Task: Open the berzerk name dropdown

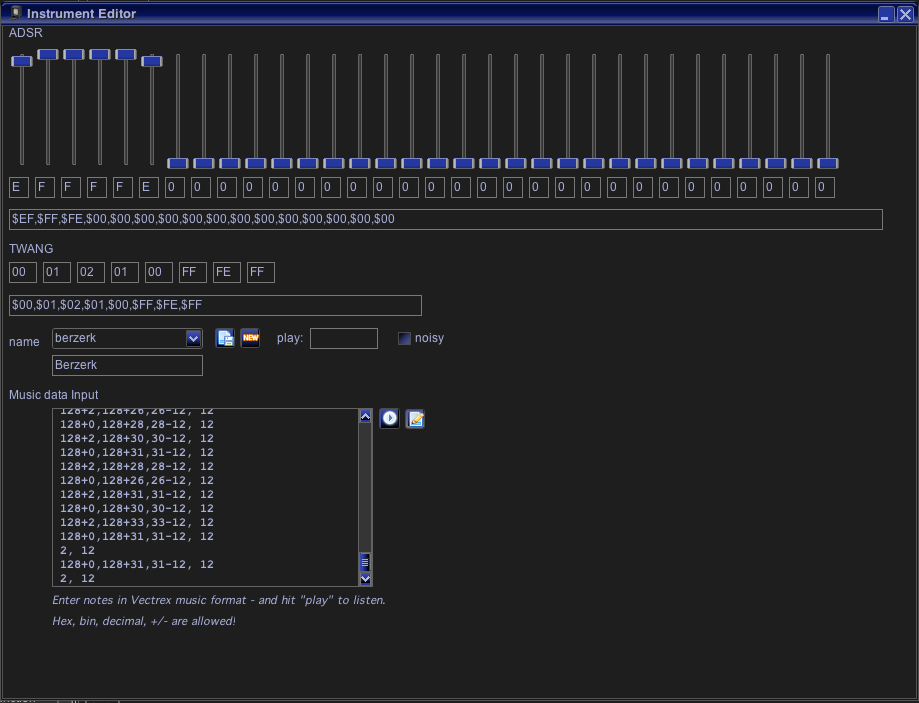Action: tap(194, 339)
